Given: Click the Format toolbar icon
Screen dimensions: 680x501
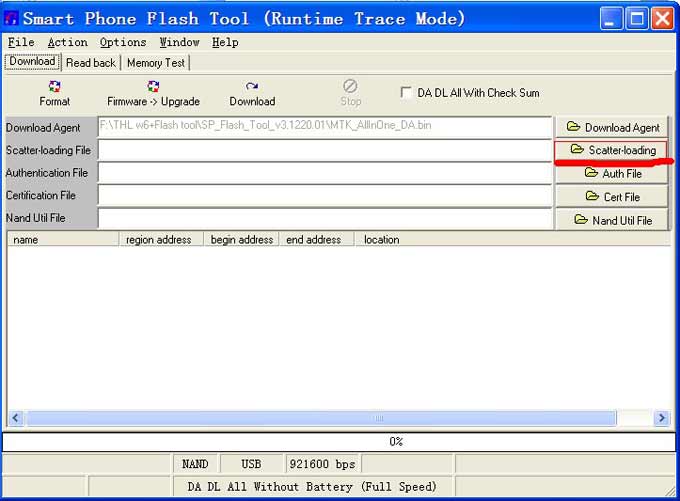Looking at the screenshot, I should point(54,86).
